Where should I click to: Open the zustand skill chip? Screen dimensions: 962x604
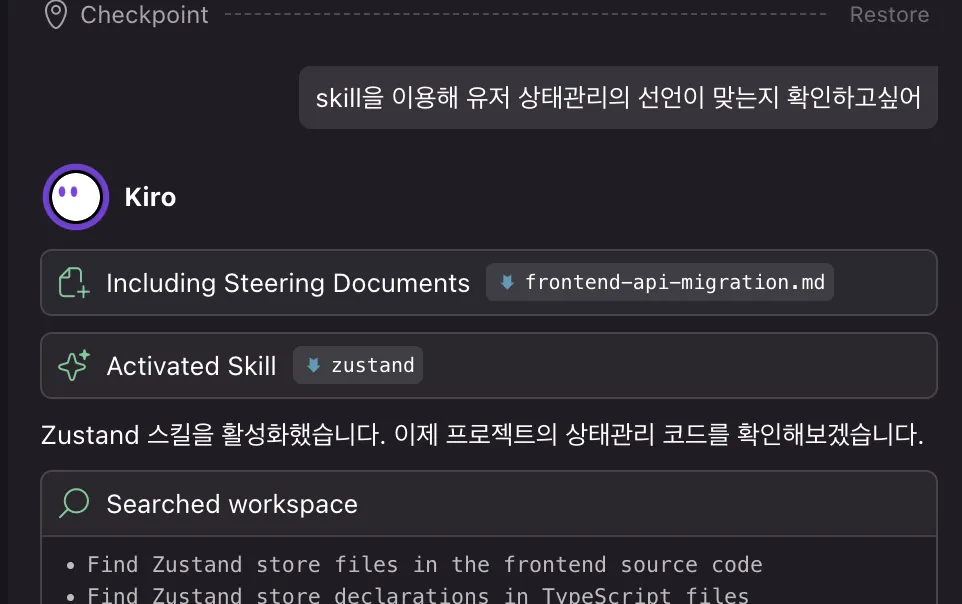click(358, 365)
